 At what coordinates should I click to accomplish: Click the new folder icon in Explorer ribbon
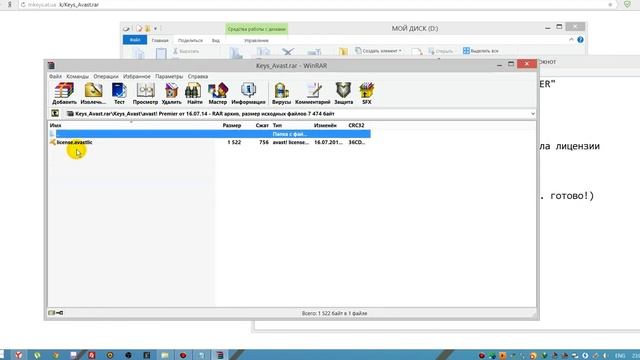[342, 51]
